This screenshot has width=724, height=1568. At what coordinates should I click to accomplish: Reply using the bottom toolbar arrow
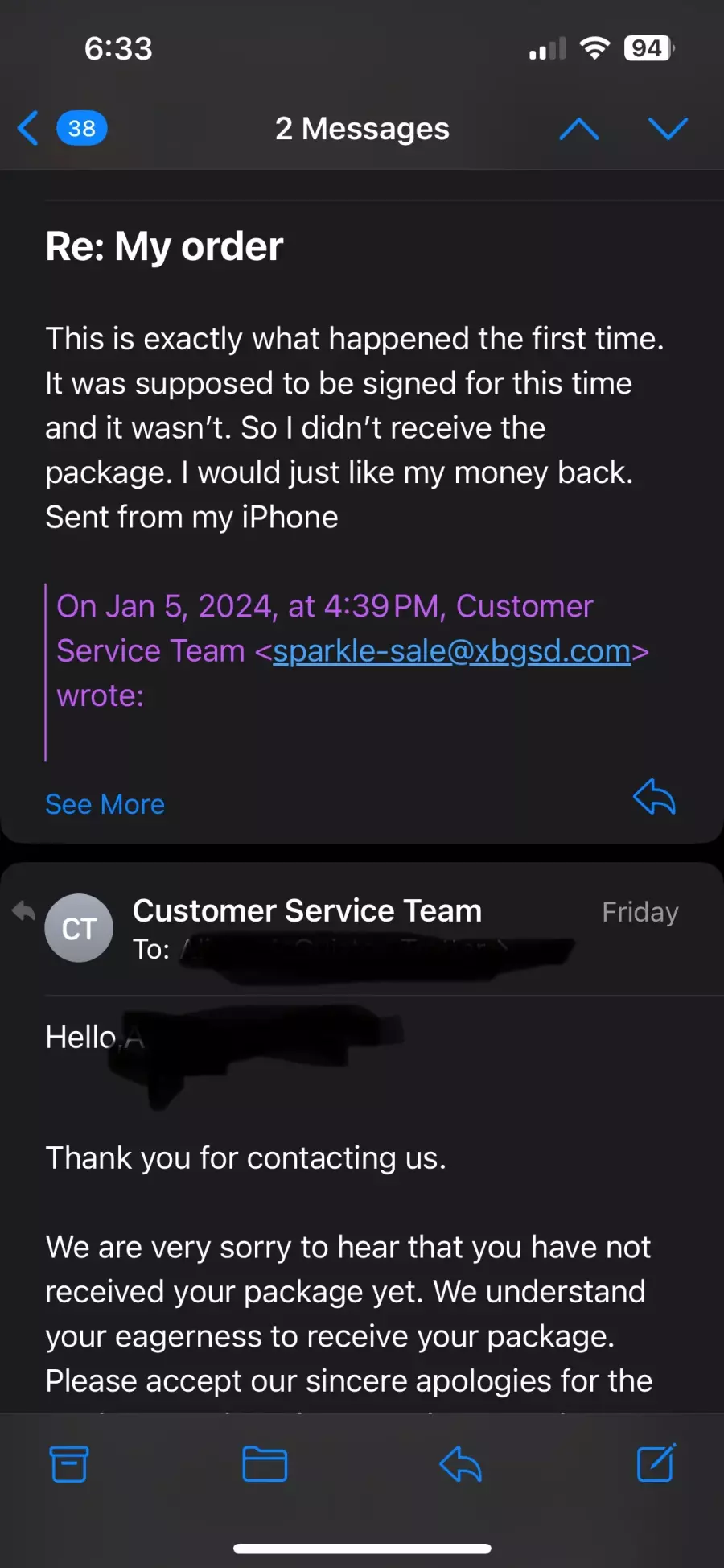point(460,1464)
